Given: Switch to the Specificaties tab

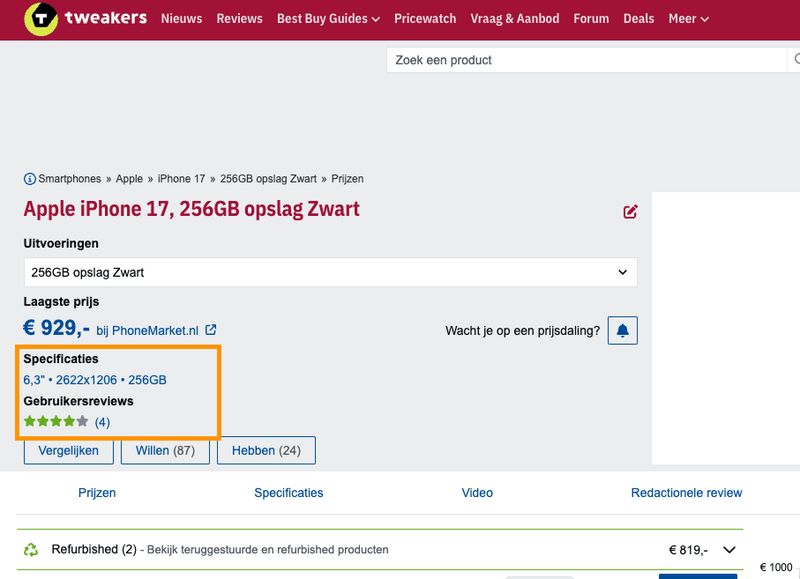Looking at the screenshot, I should click(x=288, y=492).
